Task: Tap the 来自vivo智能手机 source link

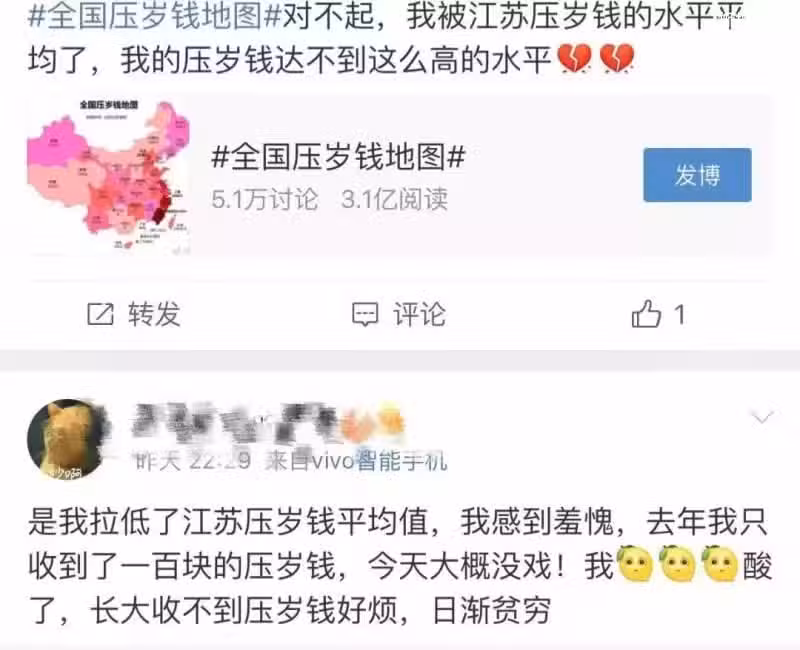Action: pyautogui.click(x=356, y=461)
